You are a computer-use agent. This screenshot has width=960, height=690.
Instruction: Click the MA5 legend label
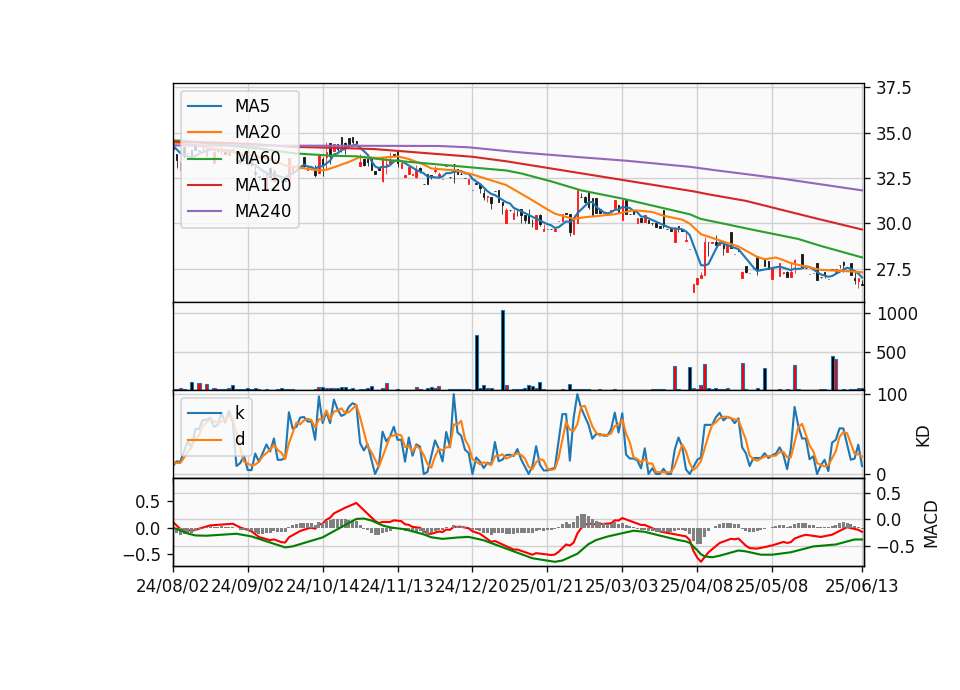click(252, 106)
